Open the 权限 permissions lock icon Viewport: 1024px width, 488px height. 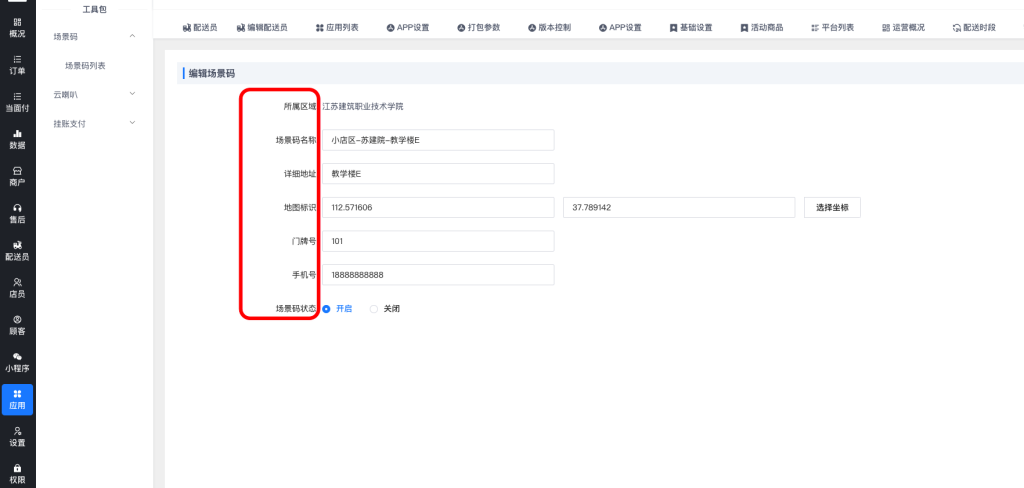(x=17, y=473)
